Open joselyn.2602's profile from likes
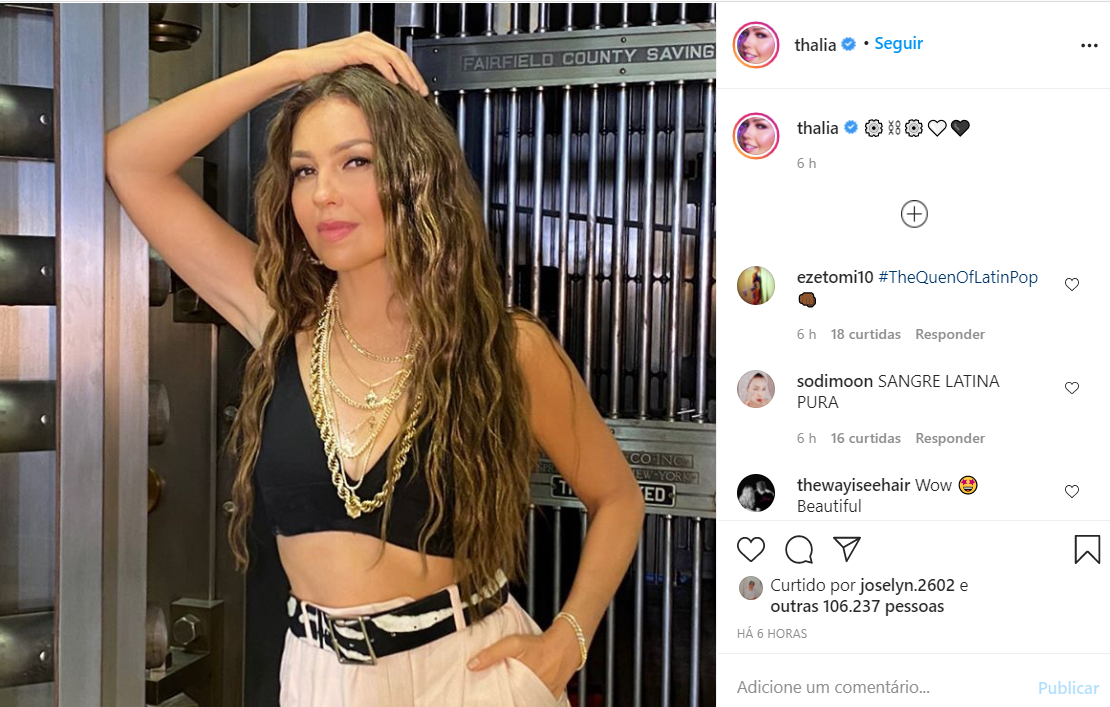This screenshot has height=707, width=1110. coord(908,585)
